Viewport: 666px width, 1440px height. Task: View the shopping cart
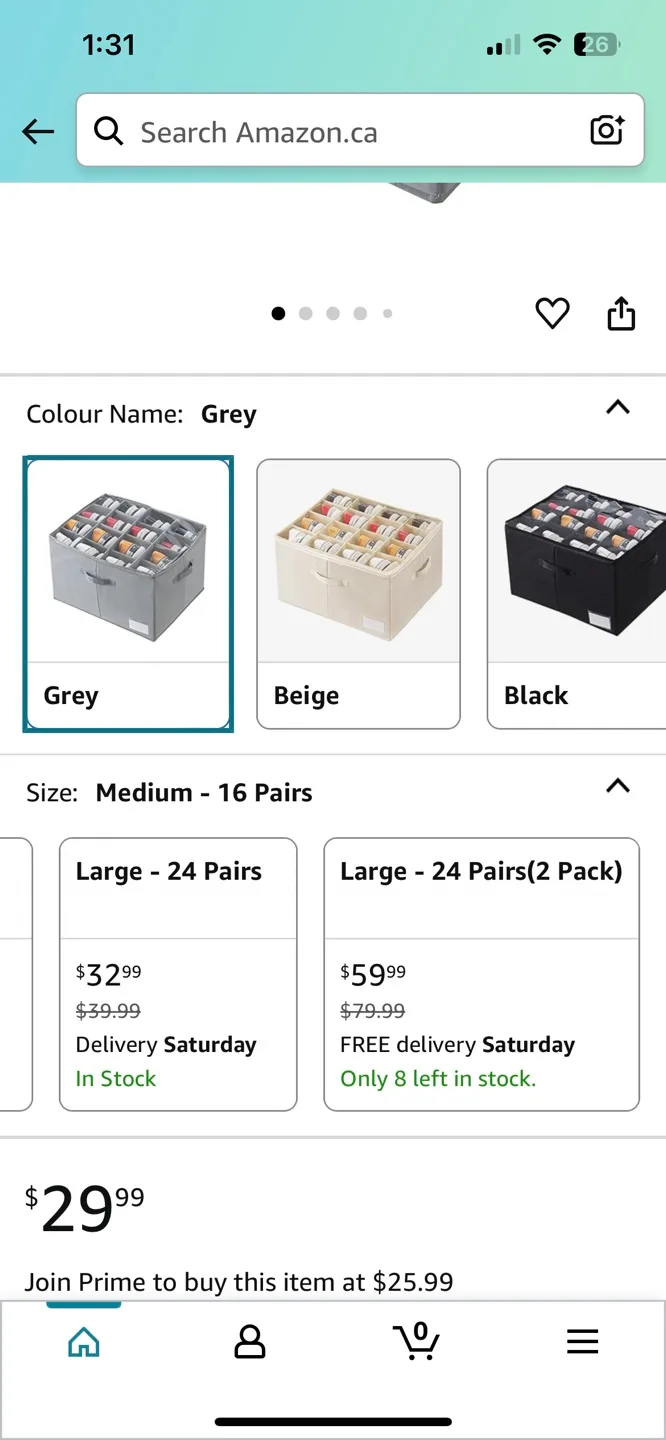416,1343
